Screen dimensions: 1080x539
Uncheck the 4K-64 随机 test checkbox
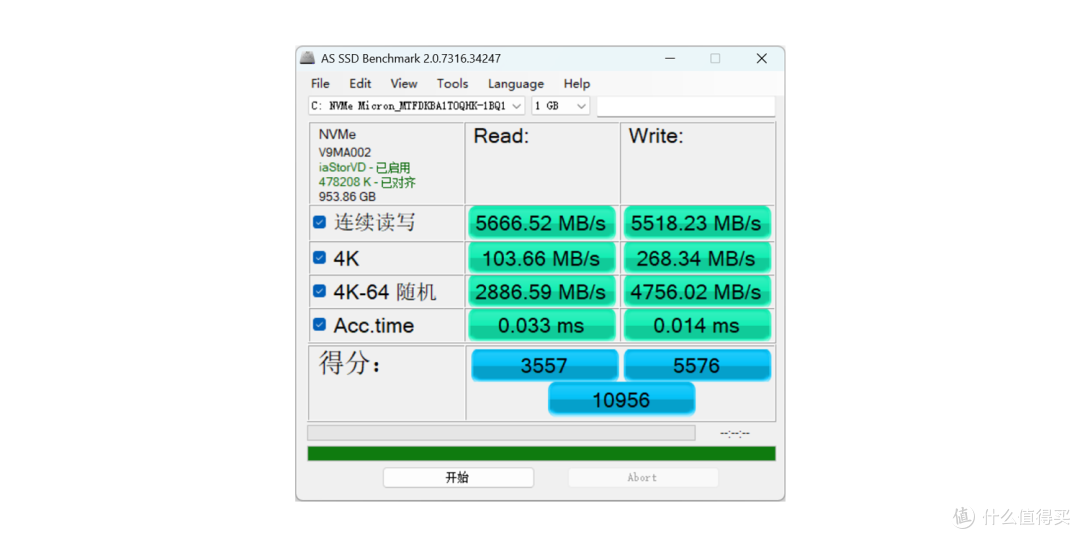click(320, 291)
